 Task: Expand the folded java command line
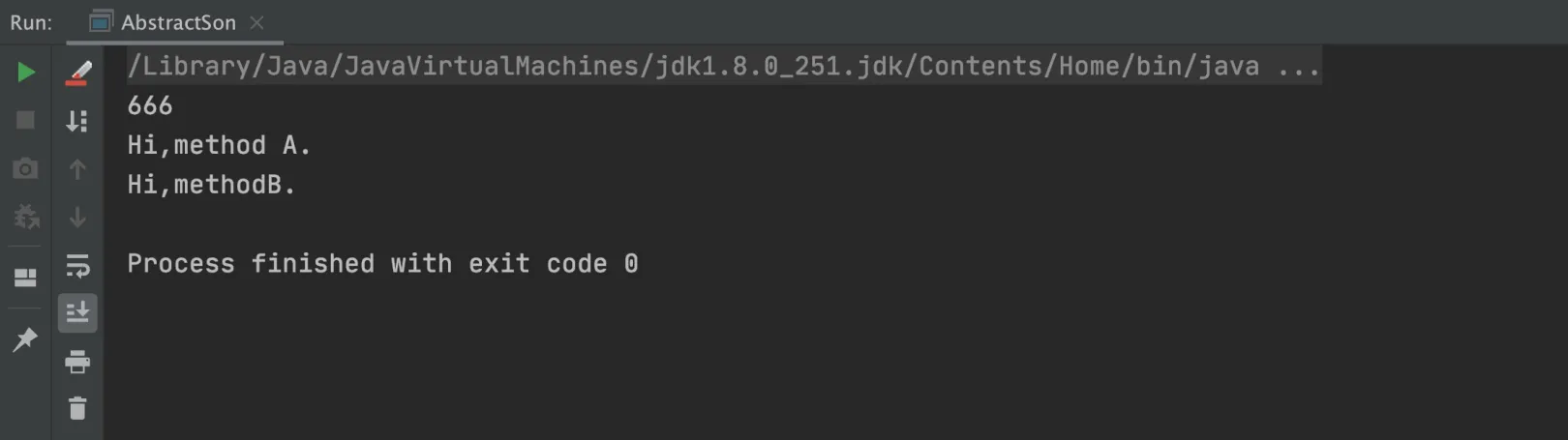[x=1298, y=66]
